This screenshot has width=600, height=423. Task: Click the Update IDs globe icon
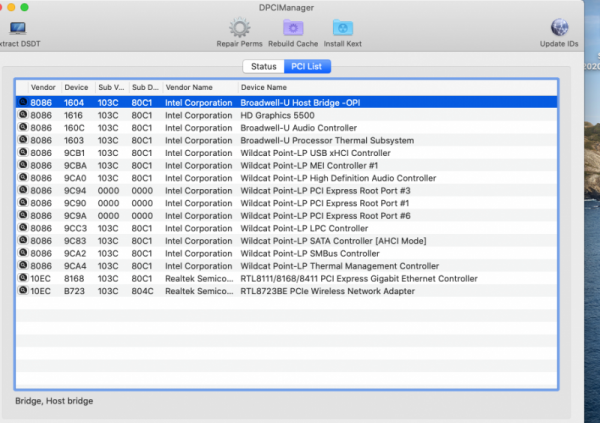click(x=561, y=28)
